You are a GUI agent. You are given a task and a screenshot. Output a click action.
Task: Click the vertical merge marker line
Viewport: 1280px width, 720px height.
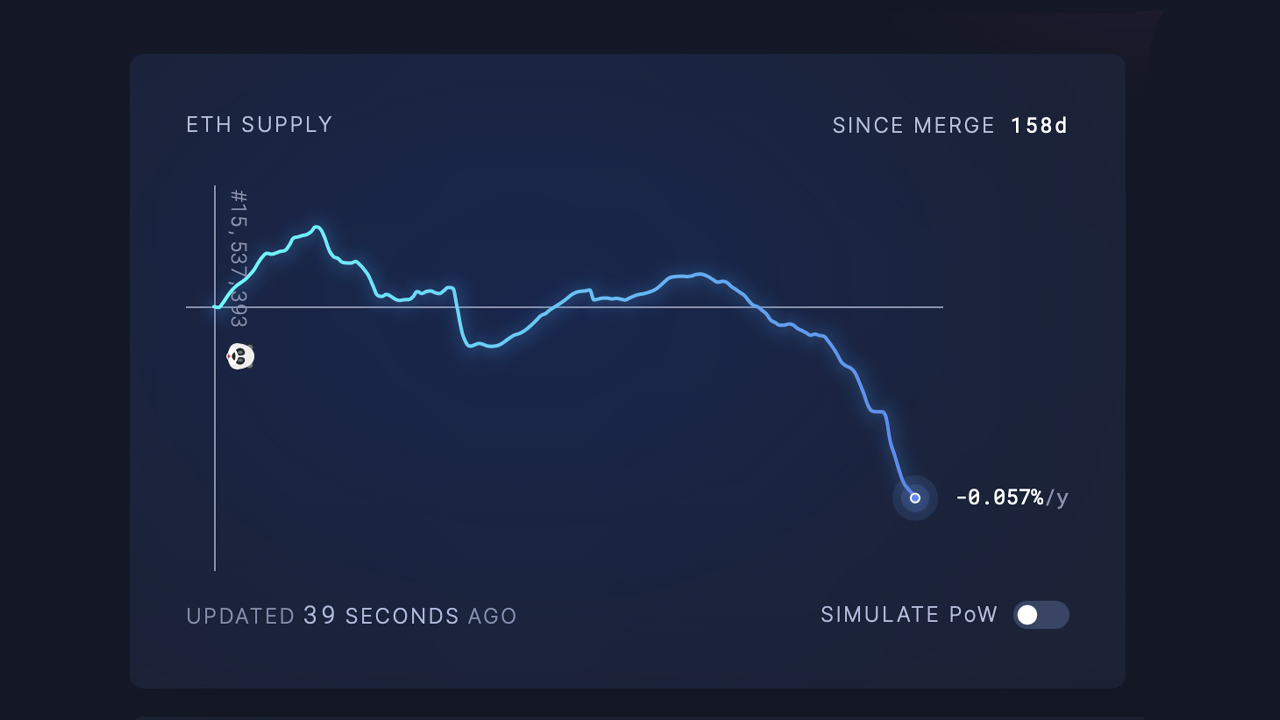click(x=215, y=450)
